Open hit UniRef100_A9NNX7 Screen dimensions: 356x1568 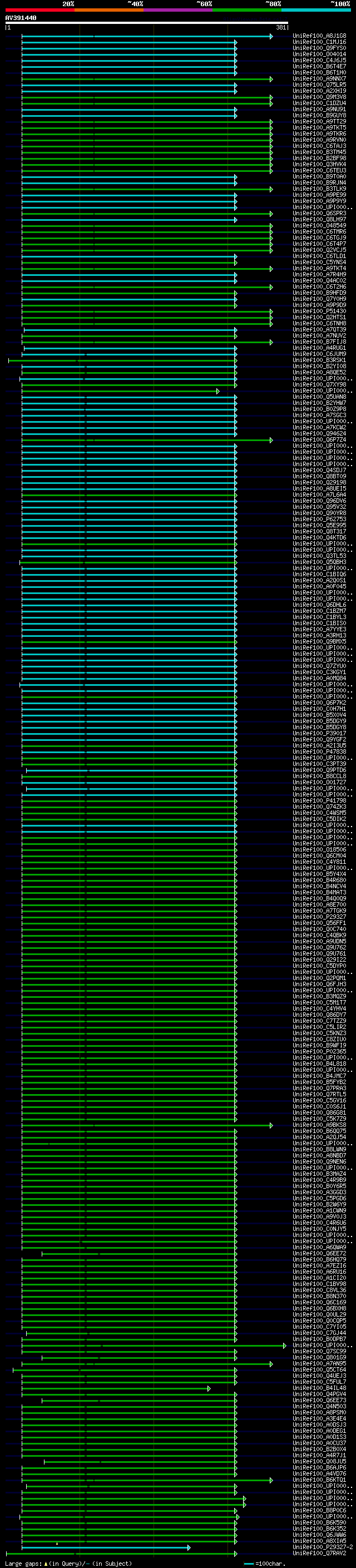coord(319,79)
